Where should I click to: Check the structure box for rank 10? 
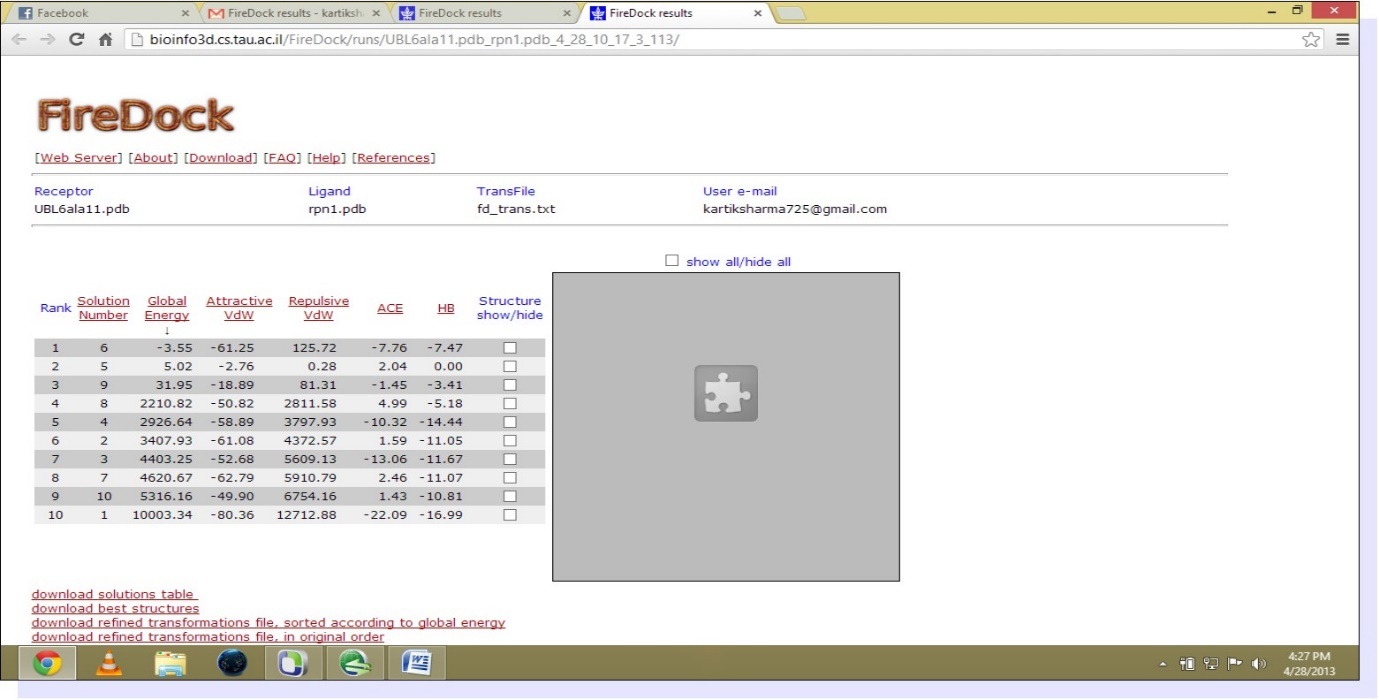tap(510, 514)
